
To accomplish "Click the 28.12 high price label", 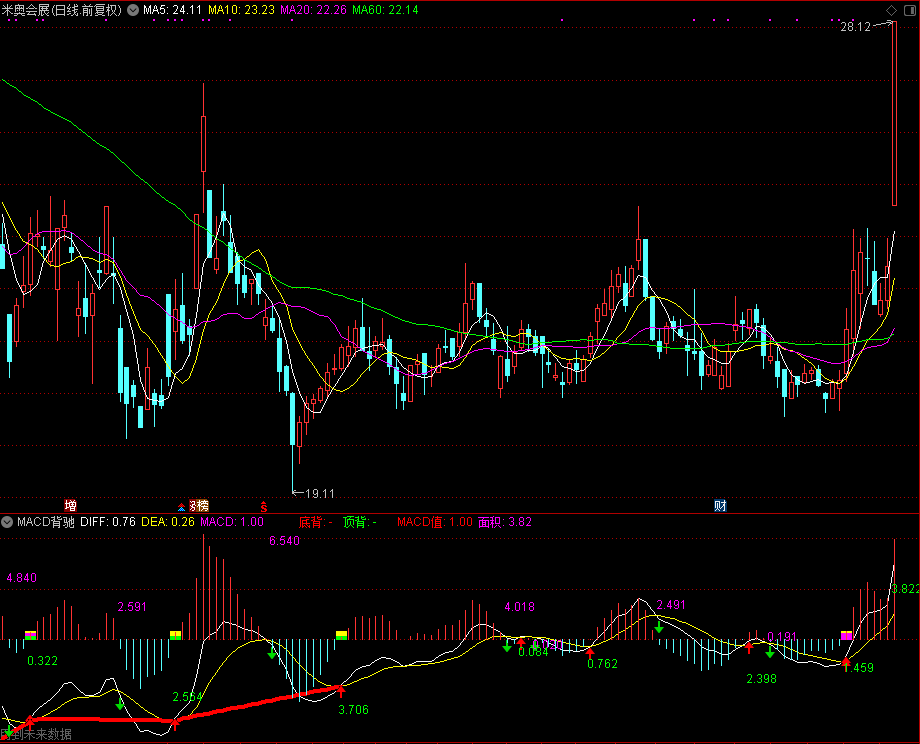I will (x=855, y=27).
